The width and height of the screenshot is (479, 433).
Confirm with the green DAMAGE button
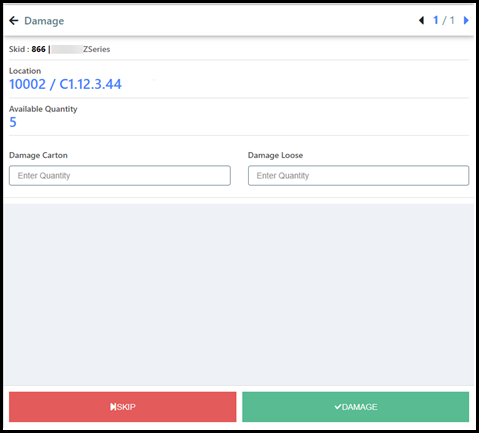tap(355, 407)
